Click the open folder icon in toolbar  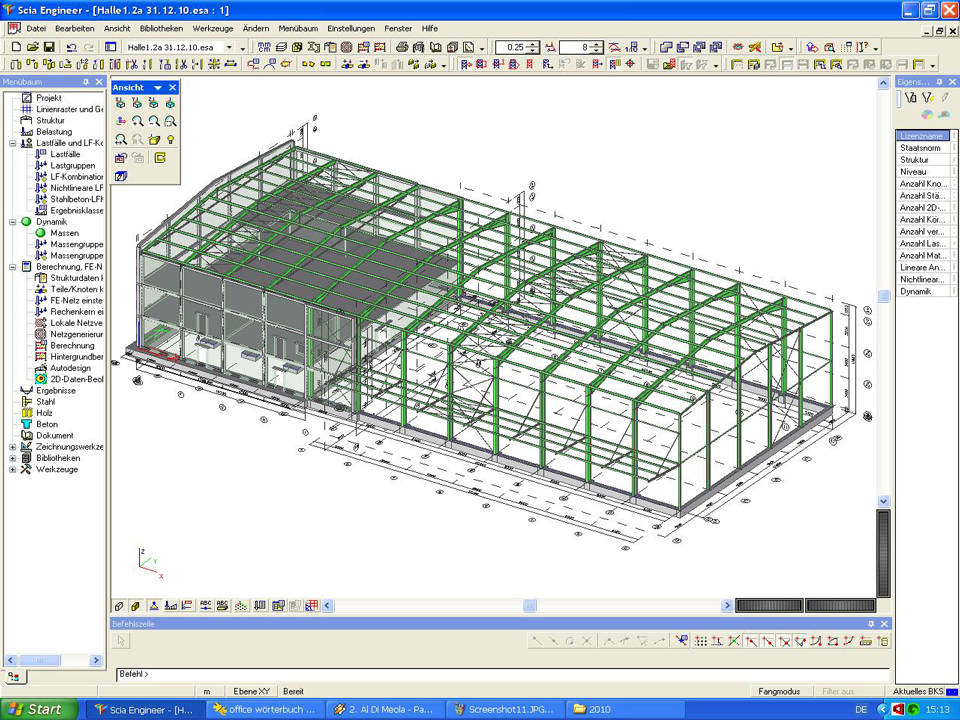pyautogui.click(x=32, y=47)
